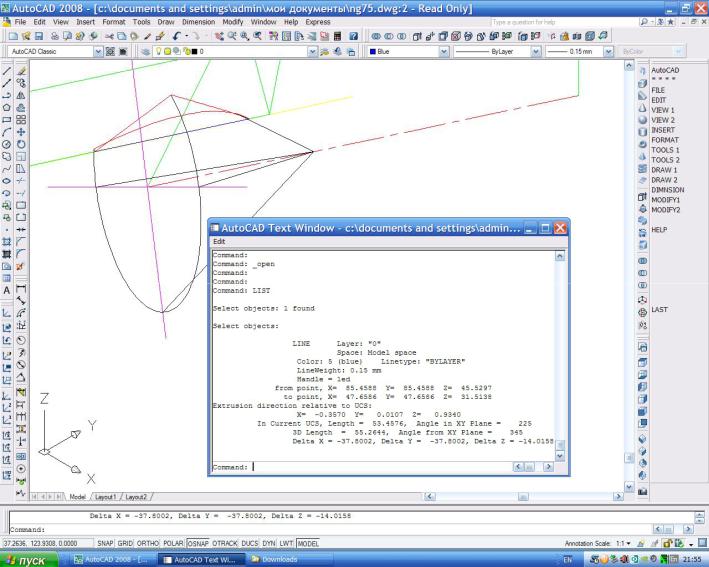Select the Rotate modify tool
709x567 pixels.
[x=21, y=144]
